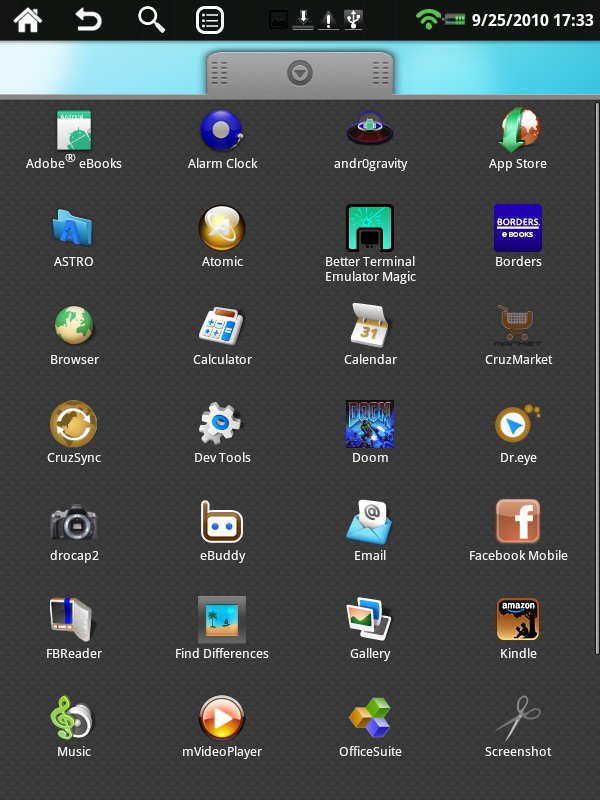The width and height of the screenshot is (600, 800).
Task: Launch the Screenshot scissors app
Action: (518, 718)
